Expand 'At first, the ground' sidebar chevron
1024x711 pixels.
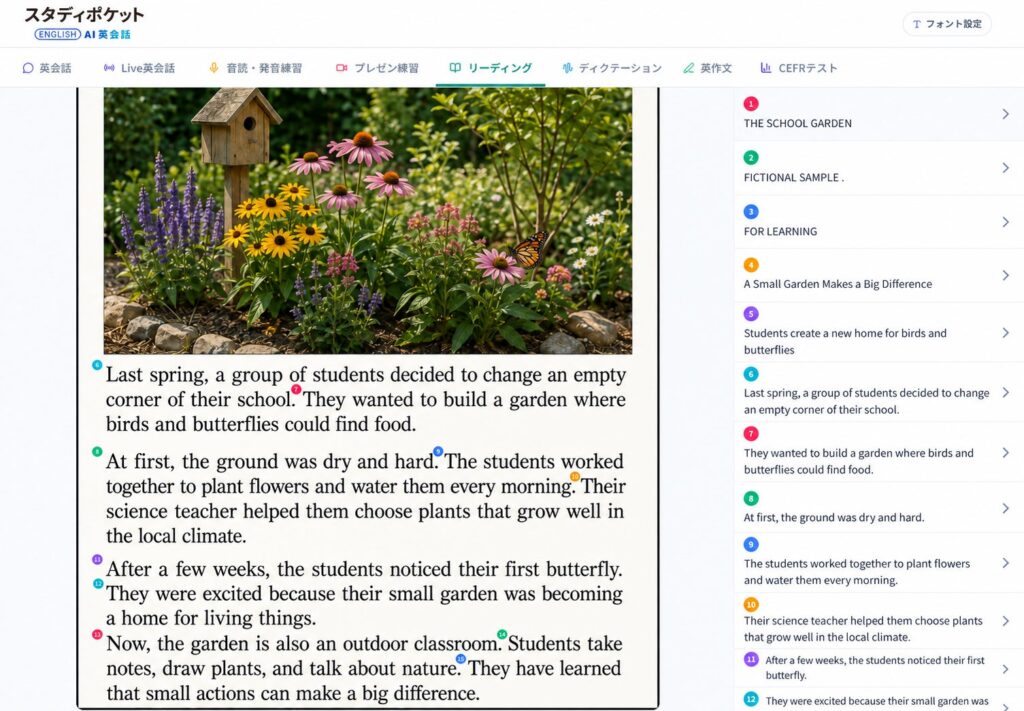(x=1006, y=508)
